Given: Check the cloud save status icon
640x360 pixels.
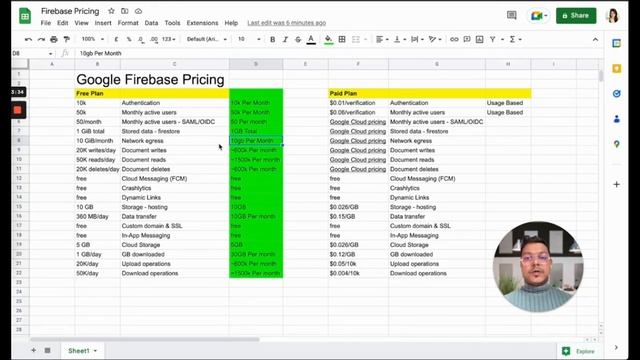Looking at the screenshot, I should coord(138,11).
